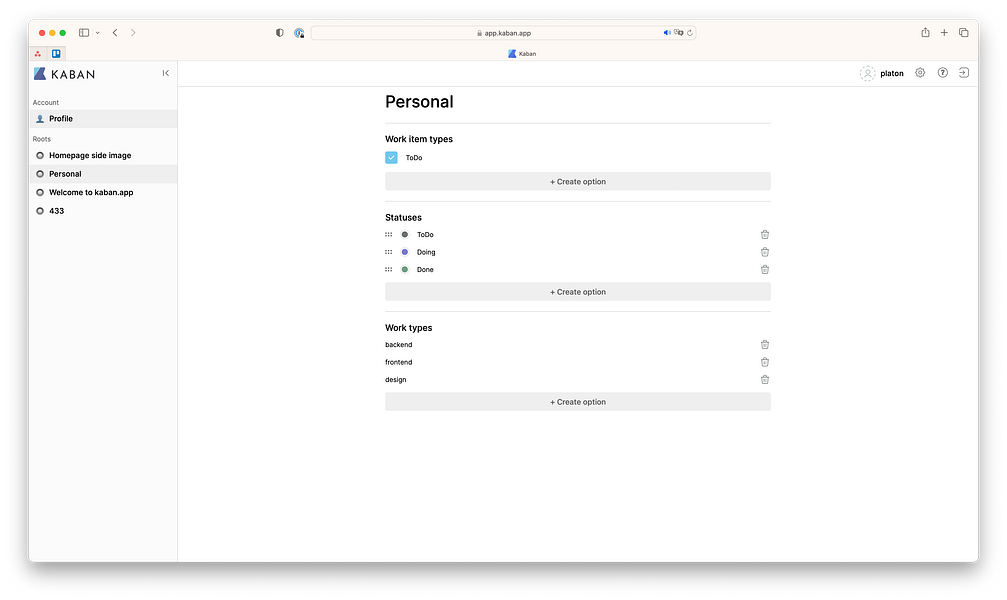Select the Personal root

pos(103,174)
